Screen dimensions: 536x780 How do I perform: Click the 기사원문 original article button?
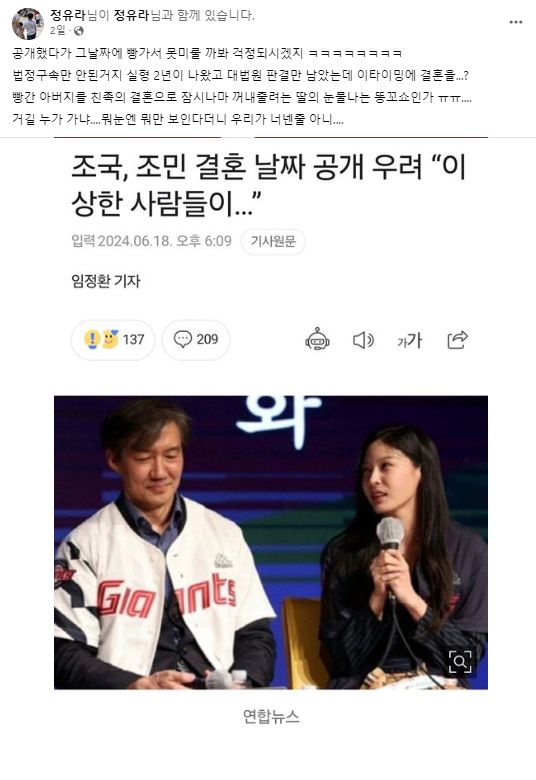[273, 242]
